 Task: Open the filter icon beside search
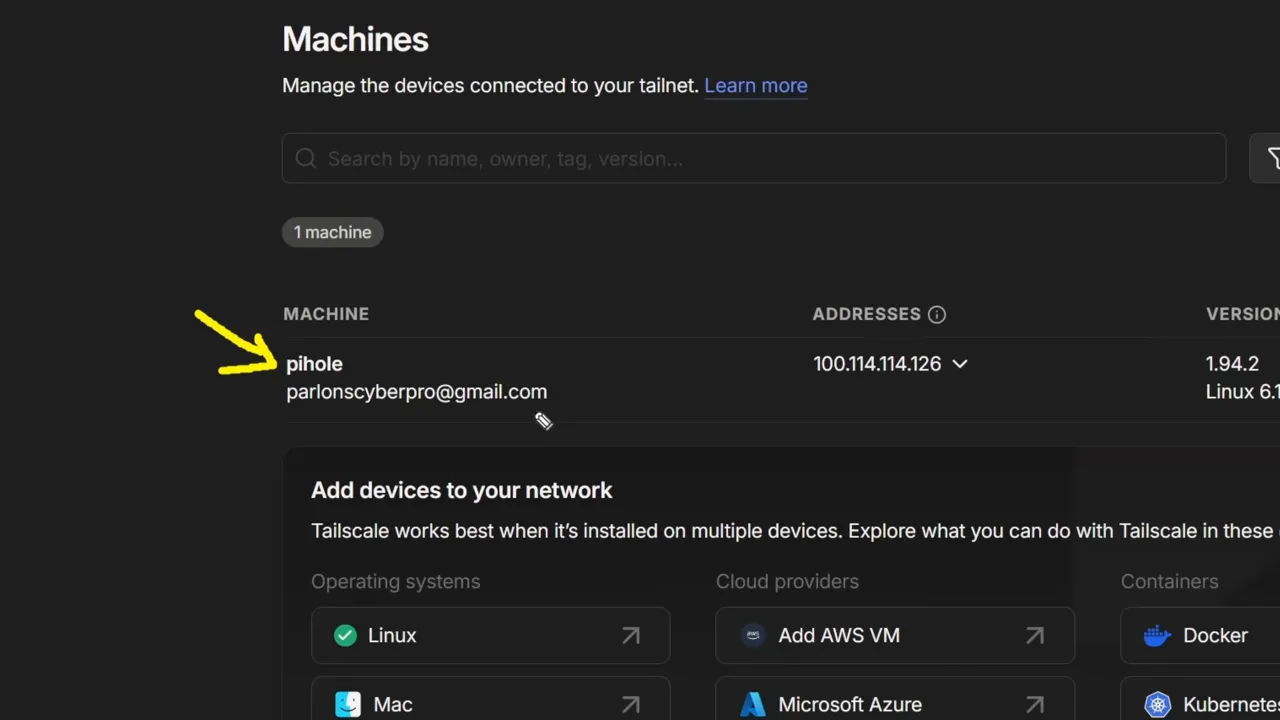1273,158
